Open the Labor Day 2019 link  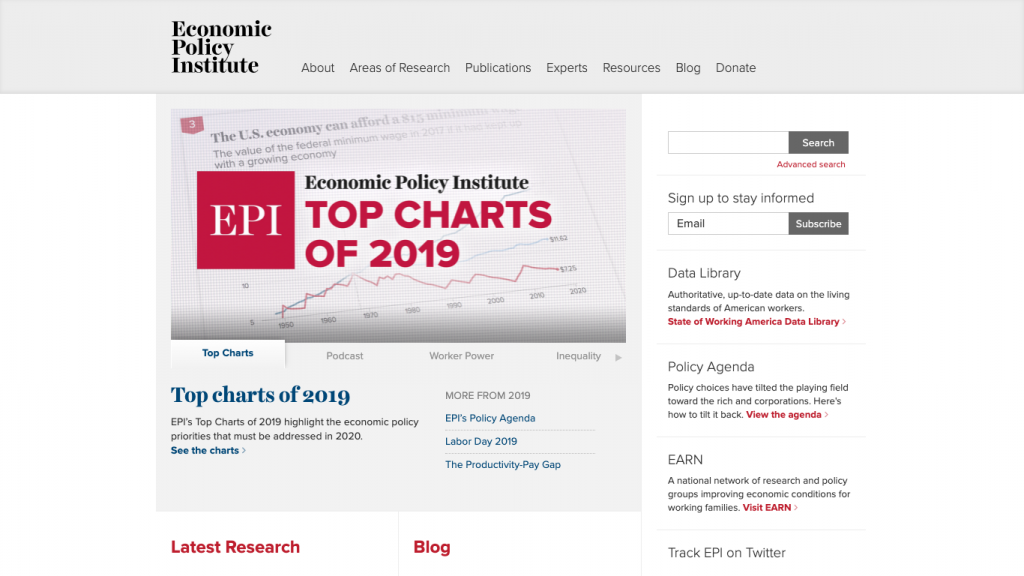tap(481, 441)
